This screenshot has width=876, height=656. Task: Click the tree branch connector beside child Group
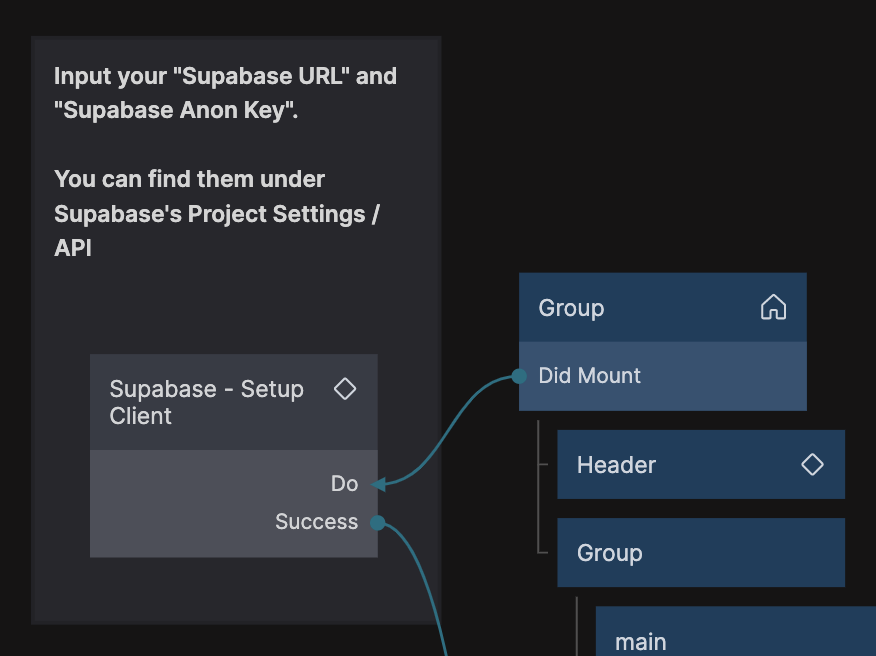click(543, 551)
